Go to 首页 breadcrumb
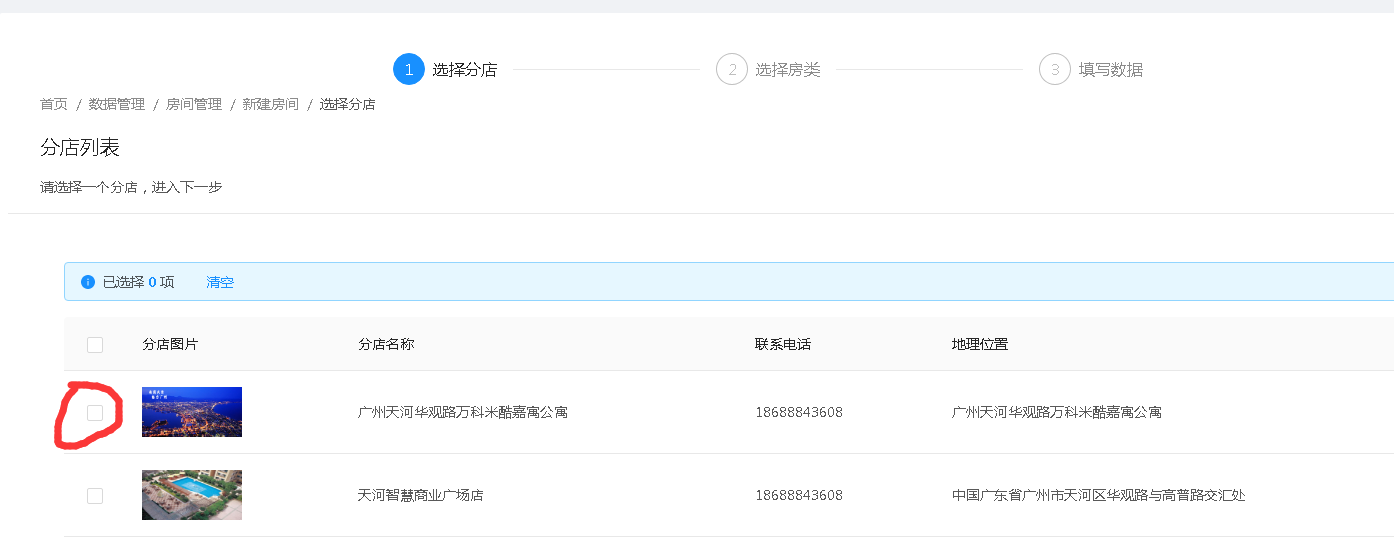1394x543 pixels. [x=54, y=104]
